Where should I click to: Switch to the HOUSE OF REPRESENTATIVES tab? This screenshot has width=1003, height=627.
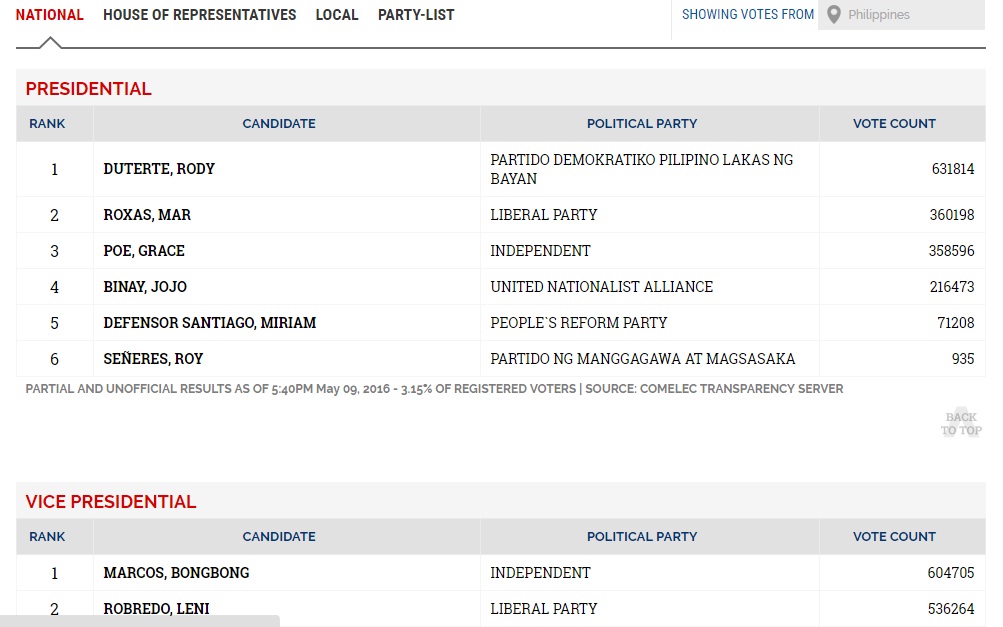click(x=199, y=15)
